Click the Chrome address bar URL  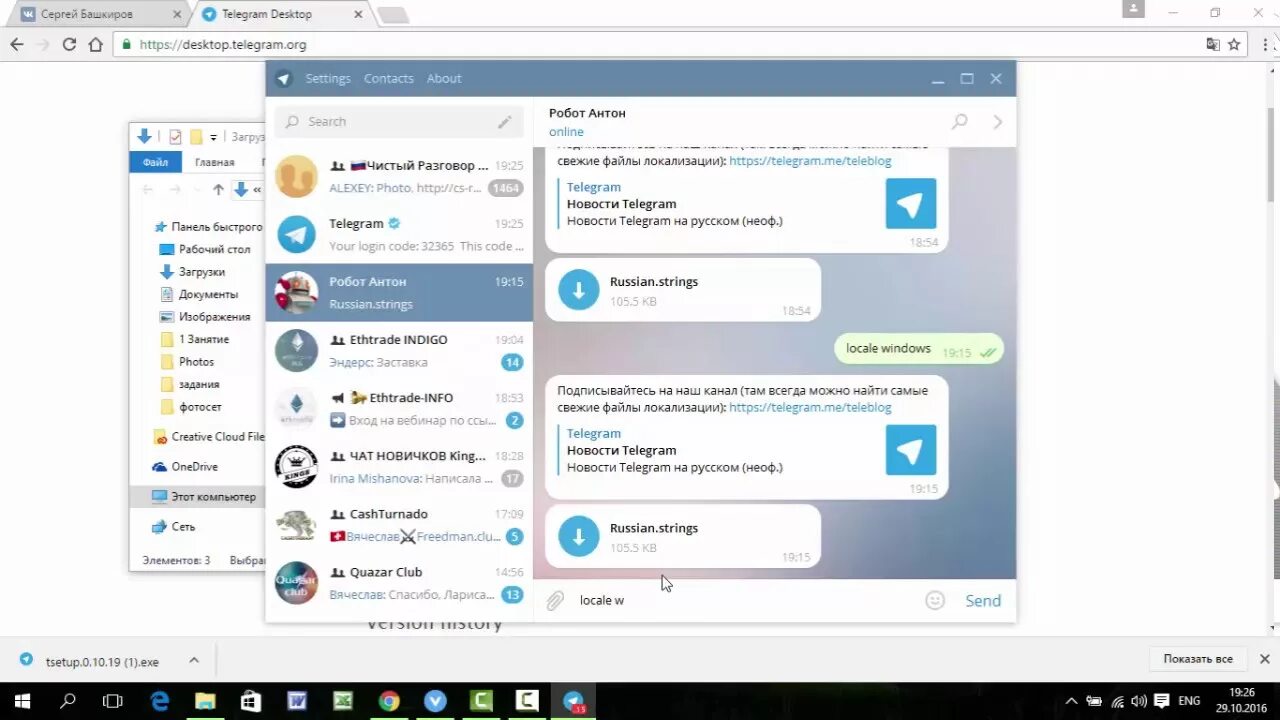click(223, 45)
